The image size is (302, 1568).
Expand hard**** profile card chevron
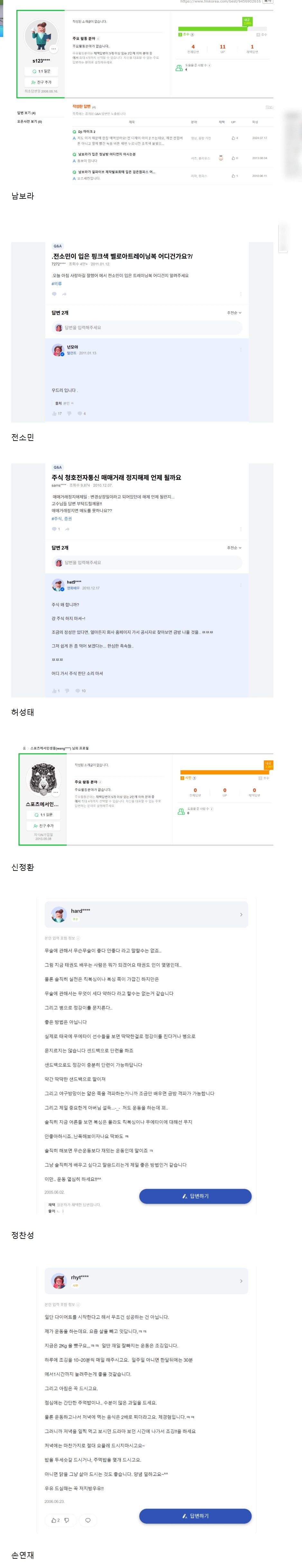241,914
